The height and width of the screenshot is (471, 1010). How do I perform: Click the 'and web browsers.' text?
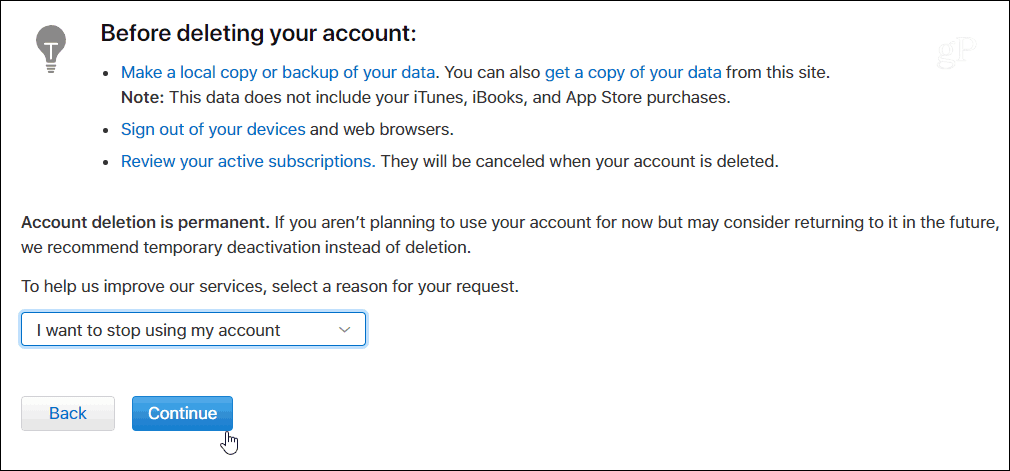pos(382,130)
